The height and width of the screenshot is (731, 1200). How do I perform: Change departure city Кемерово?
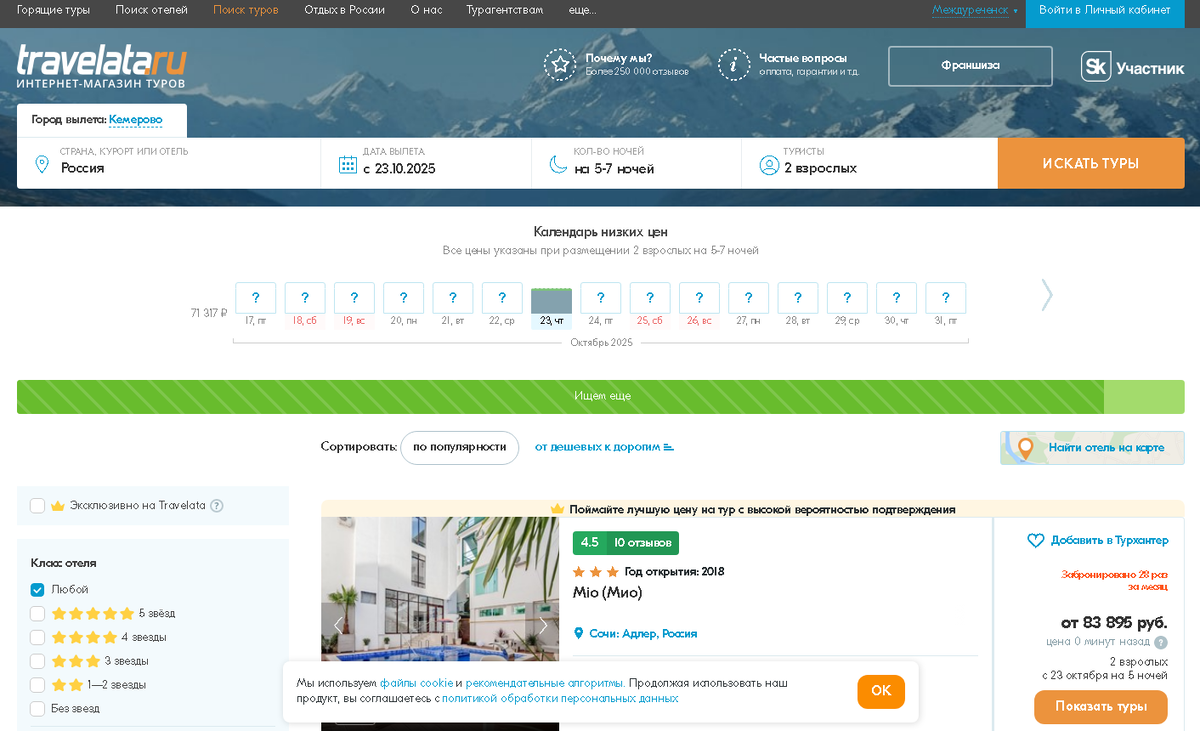[135, 119]
